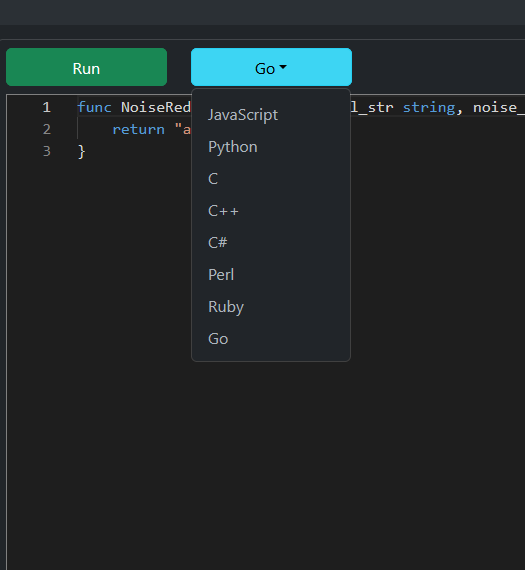Click the closing brace on line 3
The image size is (525, 570).
tap(82, 151)
